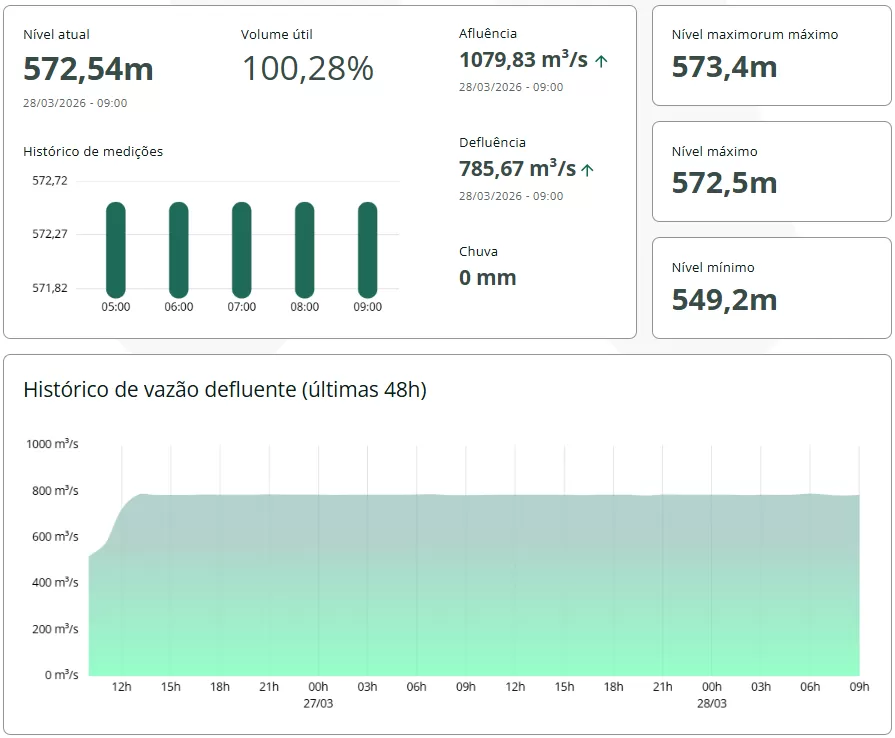Click the Volume útil 100,28% value
This screenshot has width=895, height=738.
[307, 69]
